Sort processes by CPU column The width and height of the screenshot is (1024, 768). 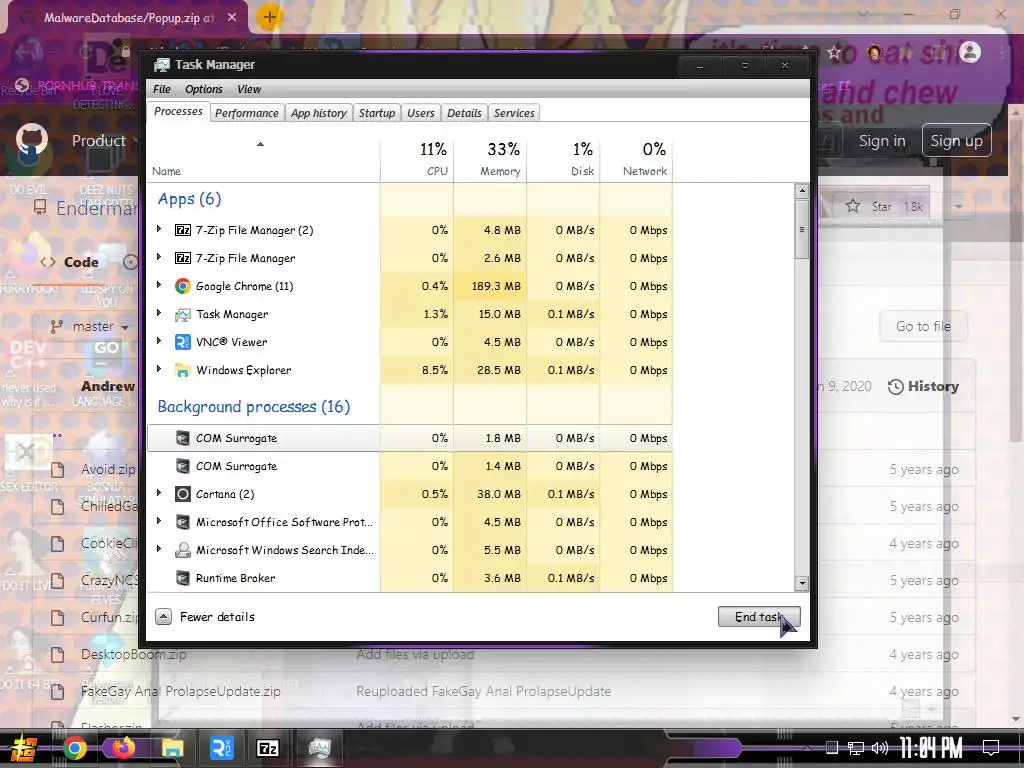tap(417, 159)
